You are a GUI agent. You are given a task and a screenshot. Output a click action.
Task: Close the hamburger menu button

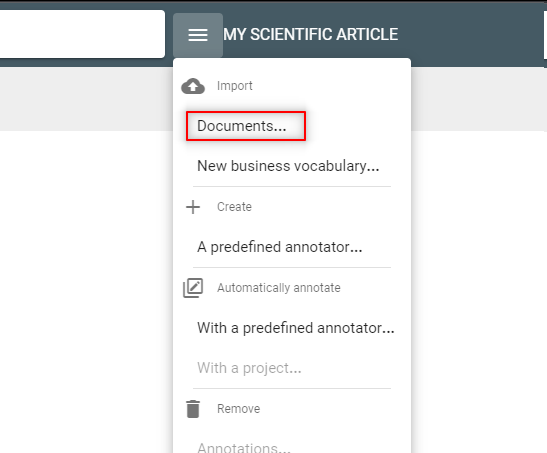(198, 35)
